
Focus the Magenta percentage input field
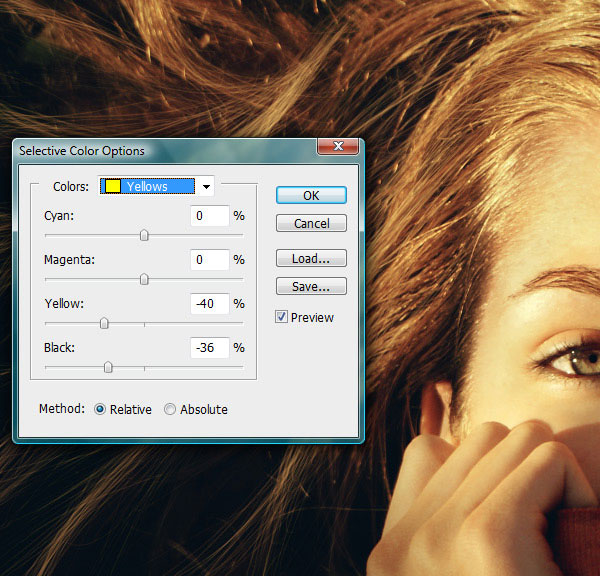[x=210, y=259]
